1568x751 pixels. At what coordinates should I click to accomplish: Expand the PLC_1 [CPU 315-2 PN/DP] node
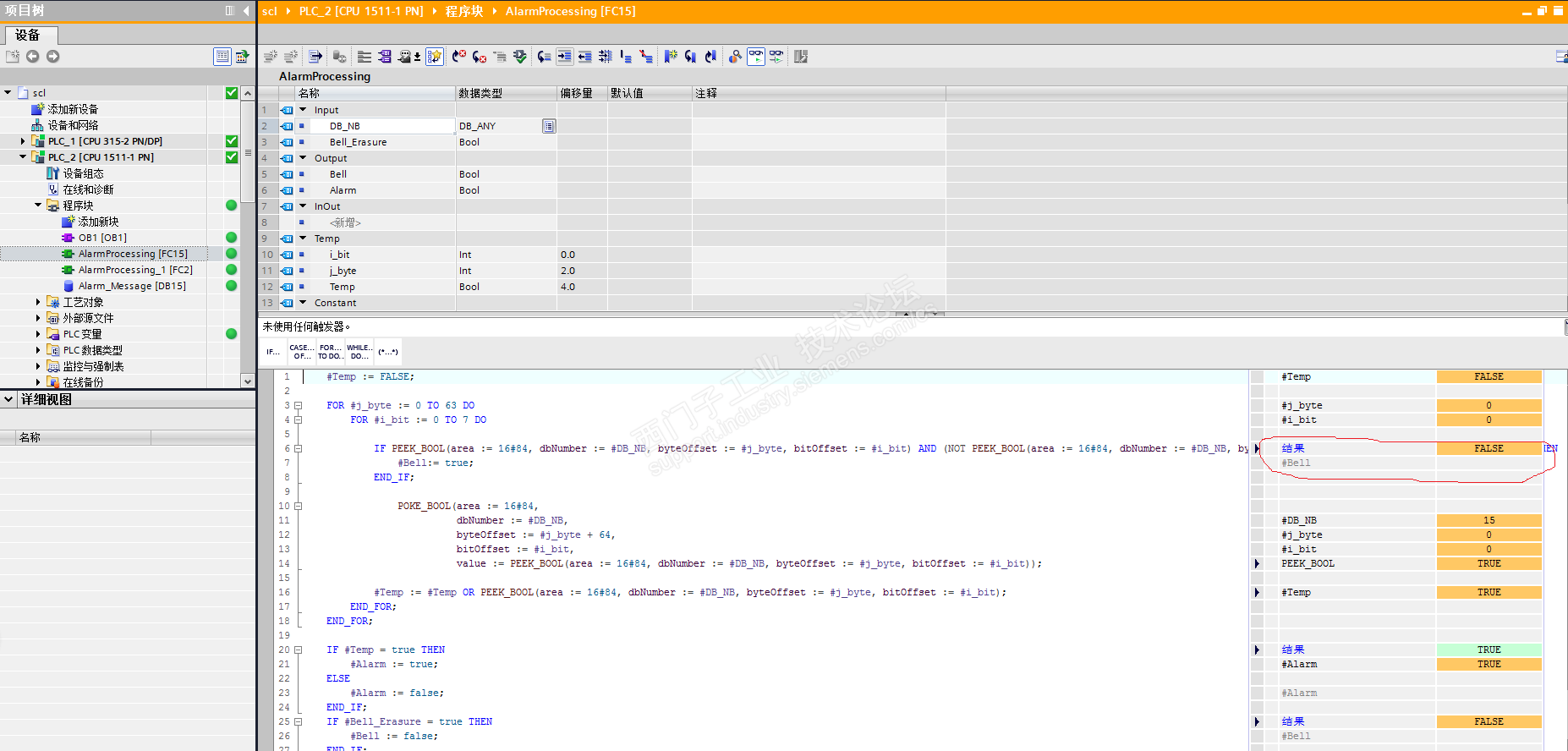click(x=23, y=141)
